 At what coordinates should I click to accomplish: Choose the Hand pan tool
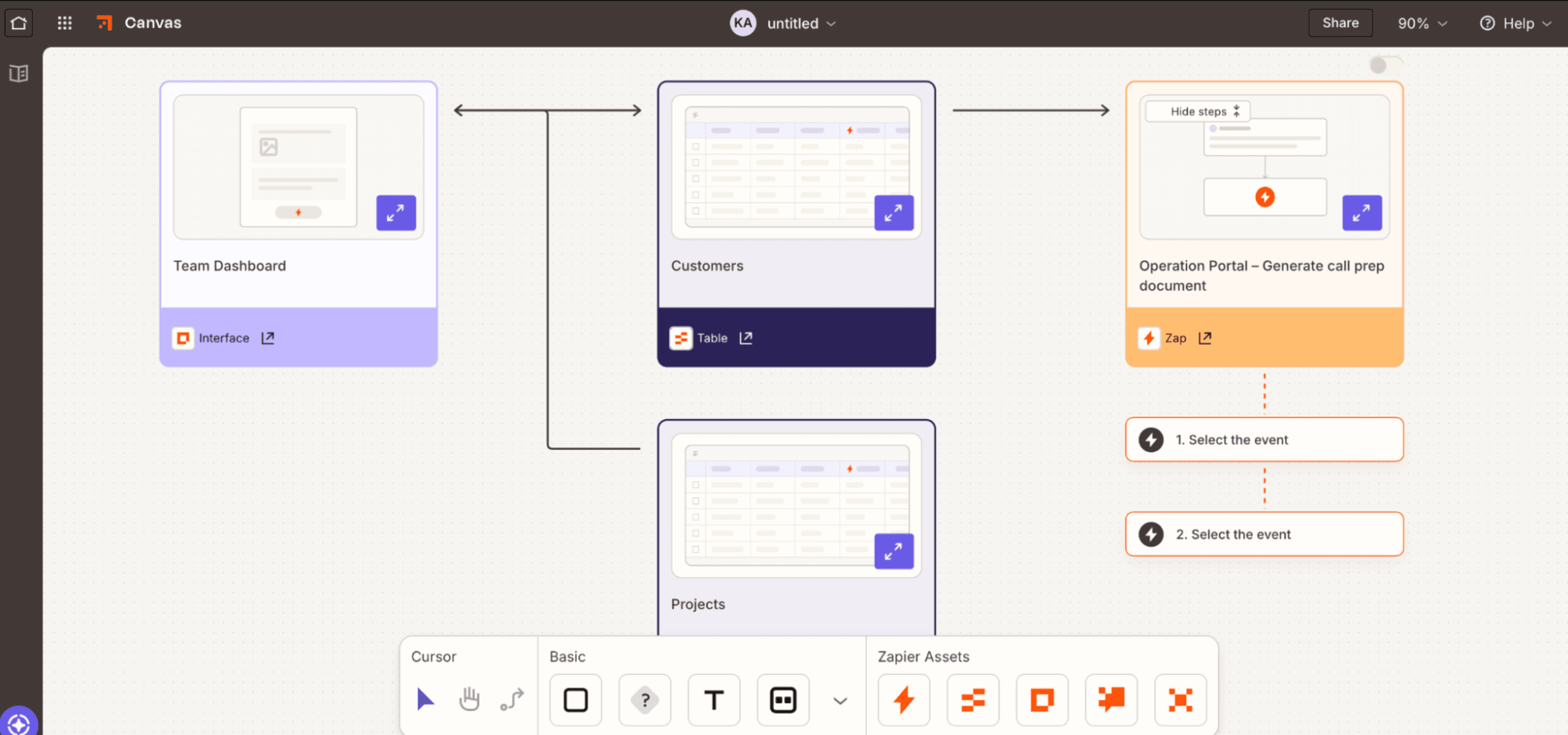pos(469,700)
